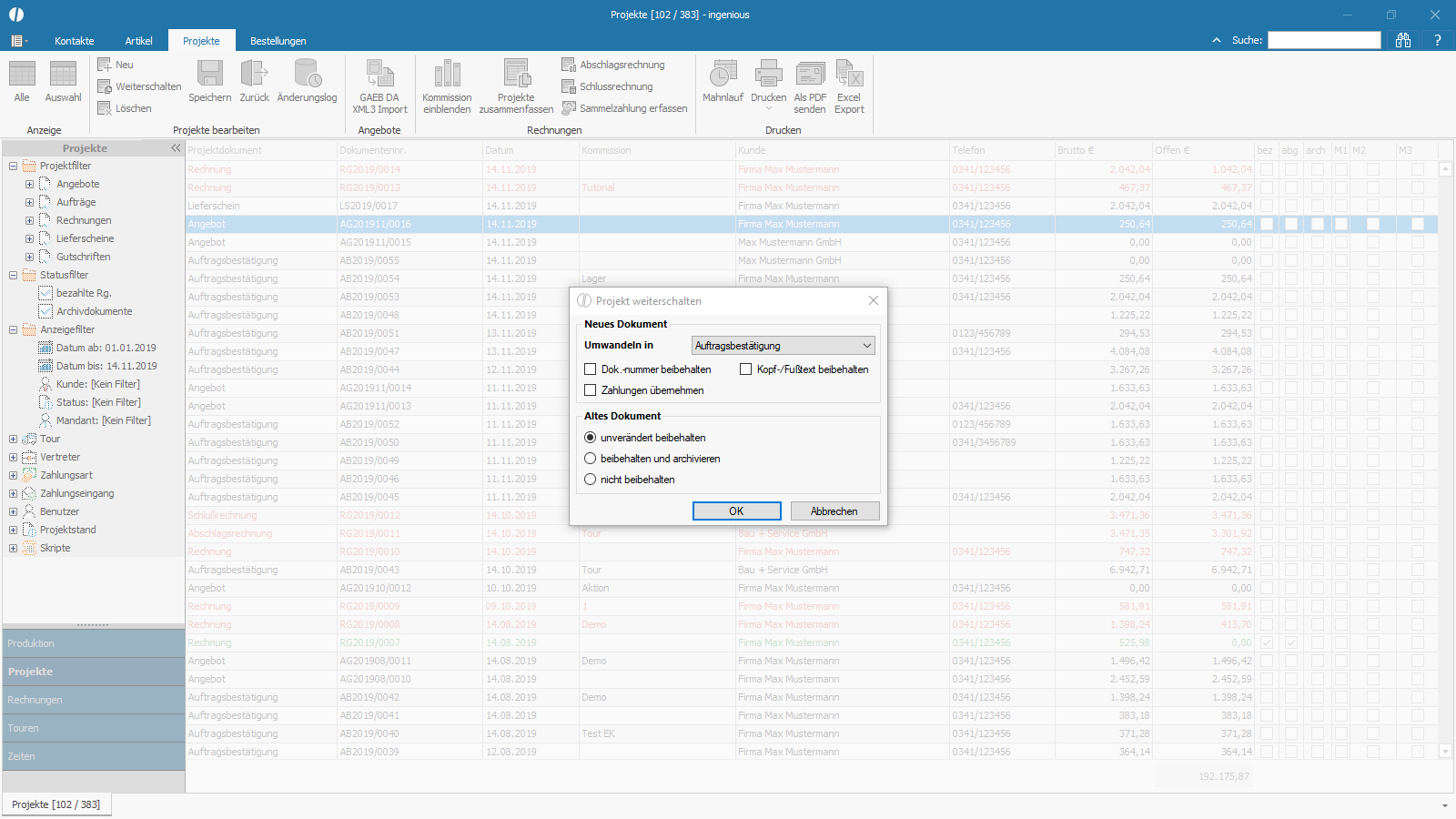
Task: Expand the Rechnungen tree node
Action: click(29, 220)
